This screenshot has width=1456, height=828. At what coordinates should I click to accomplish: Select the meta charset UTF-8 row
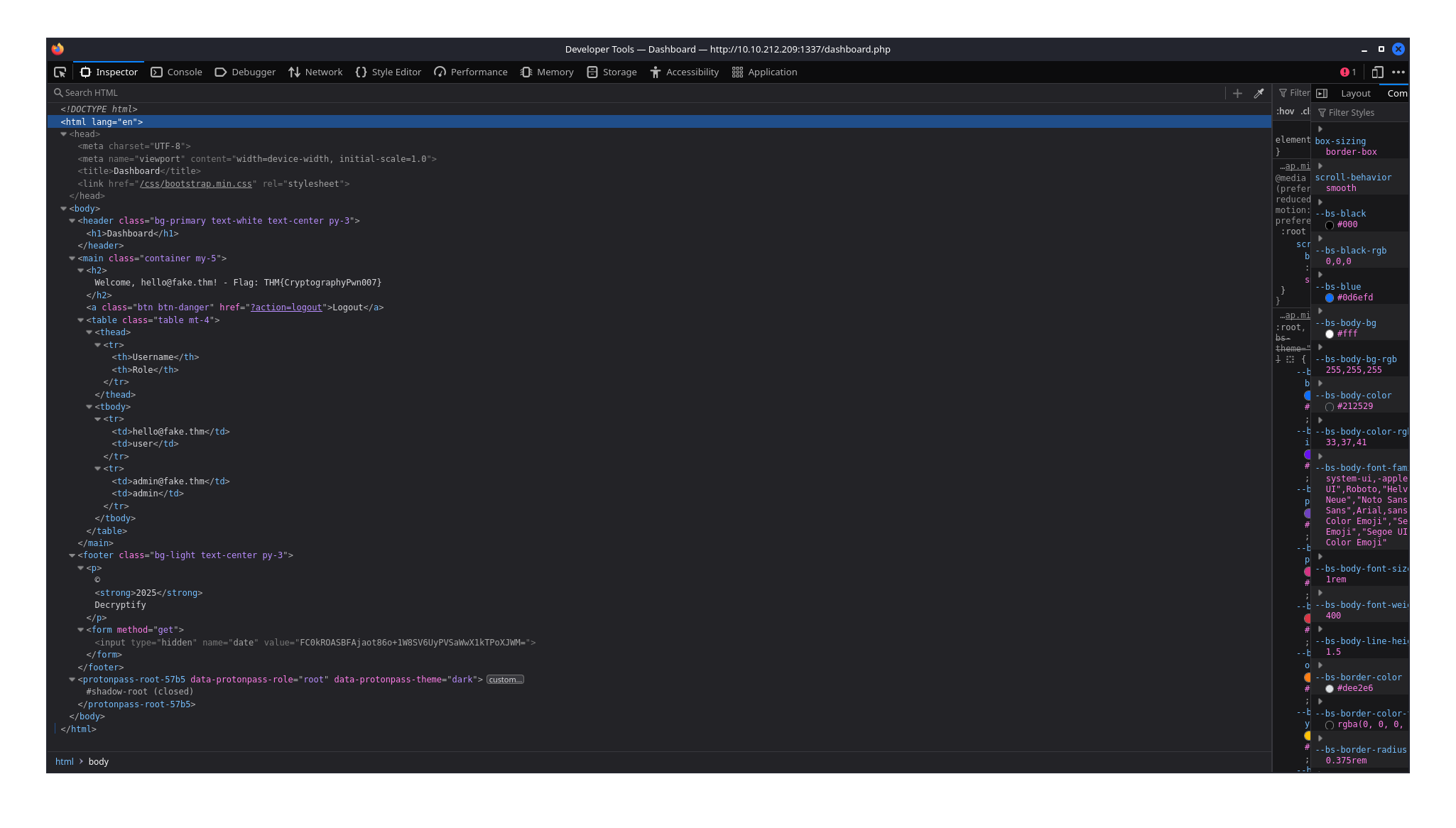[134, 146]
